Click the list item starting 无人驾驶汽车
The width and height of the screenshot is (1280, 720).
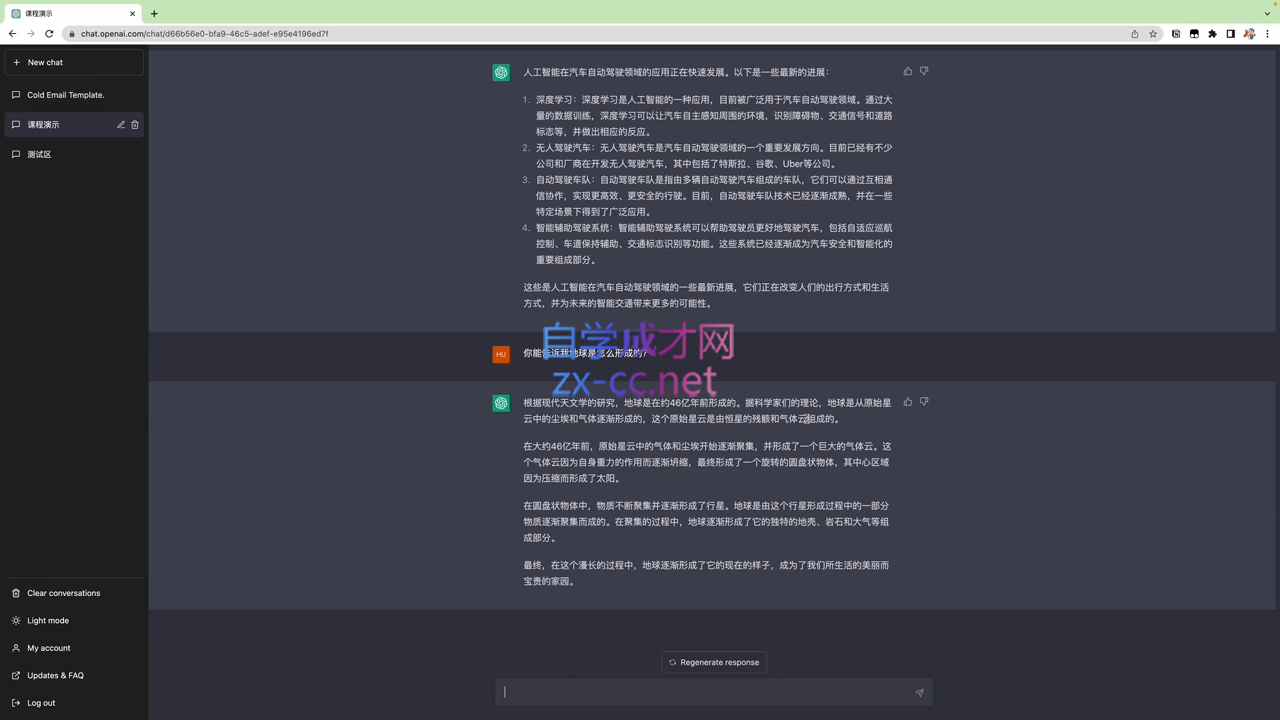point(714,156)
